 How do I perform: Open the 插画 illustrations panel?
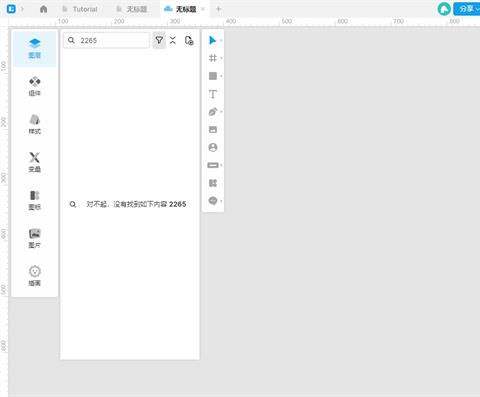(x=35, y=276)
